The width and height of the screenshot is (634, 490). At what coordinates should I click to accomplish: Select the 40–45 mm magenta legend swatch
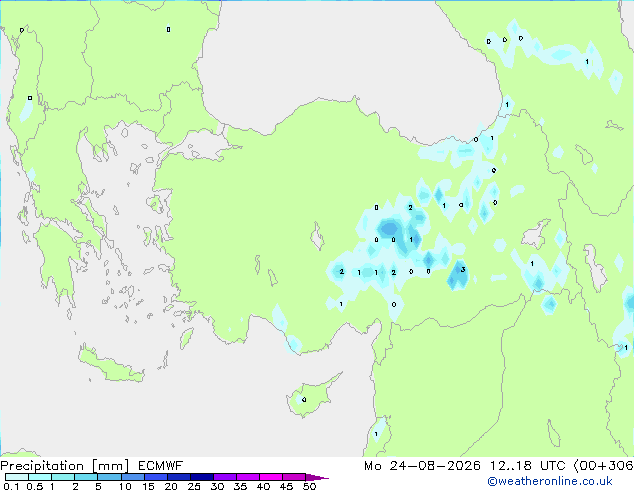click(271, 477)
